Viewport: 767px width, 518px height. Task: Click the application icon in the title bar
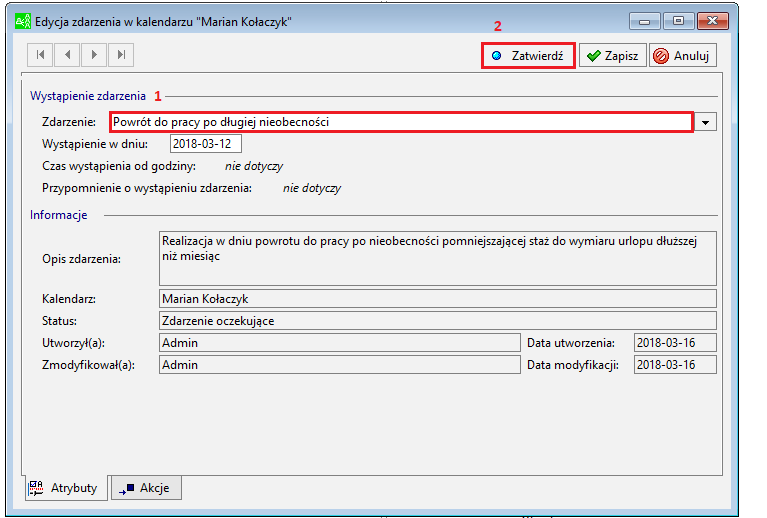[x=23, y=22]
